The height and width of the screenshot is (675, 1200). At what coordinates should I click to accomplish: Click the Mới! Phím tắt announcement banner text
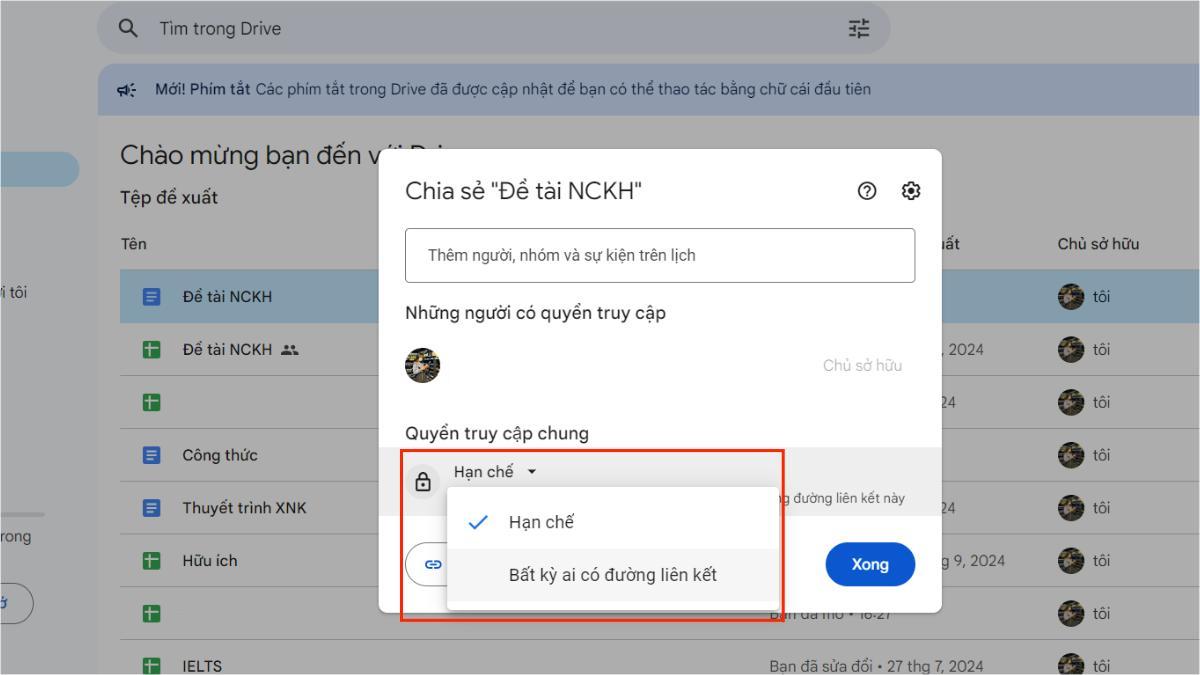tap(513, 89)
